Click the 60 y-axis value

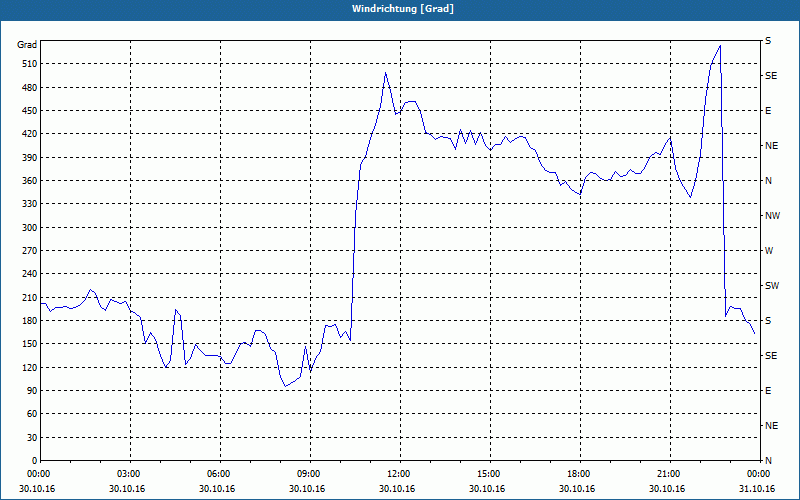pos(32,414)
